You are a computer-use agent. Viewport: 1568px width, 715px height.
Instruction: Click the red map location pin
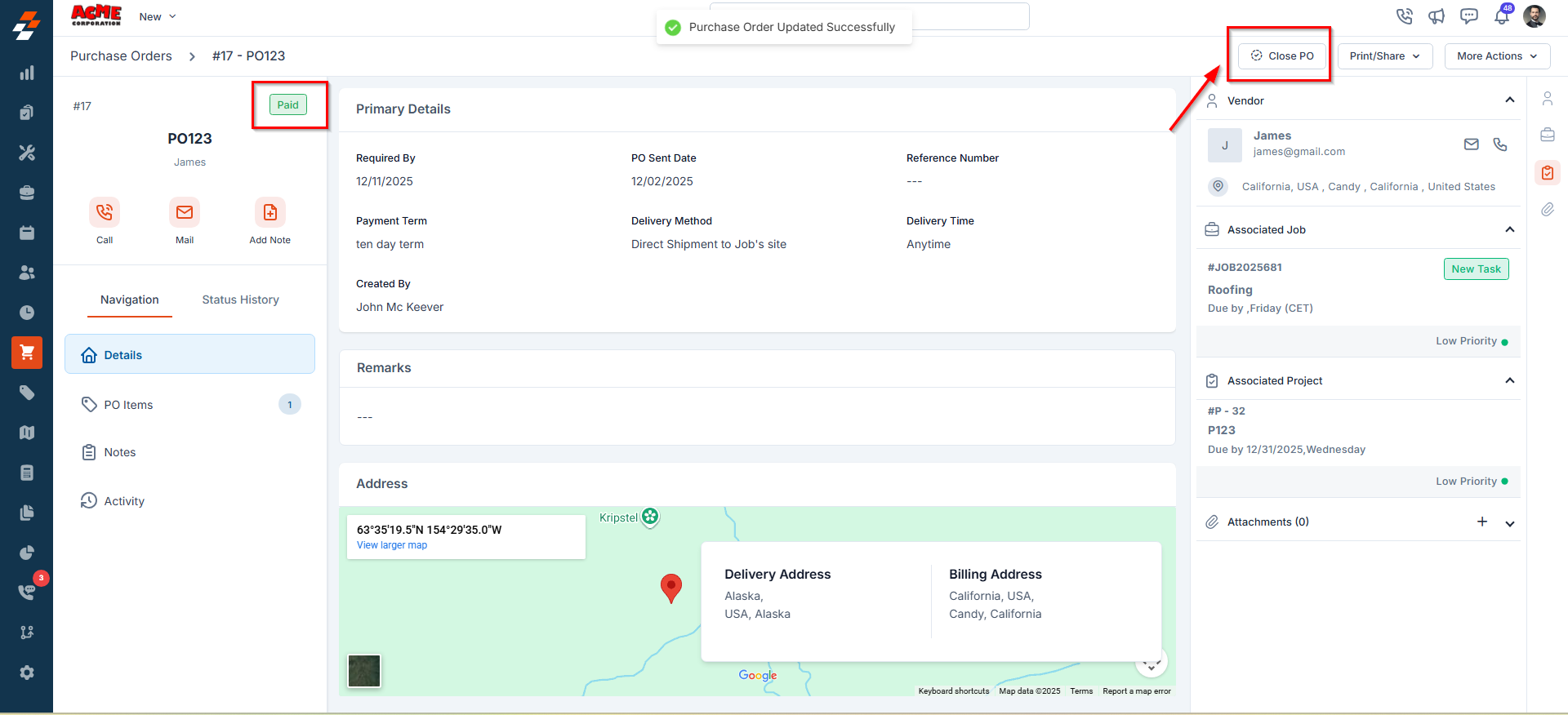click(x=671, y=588)
